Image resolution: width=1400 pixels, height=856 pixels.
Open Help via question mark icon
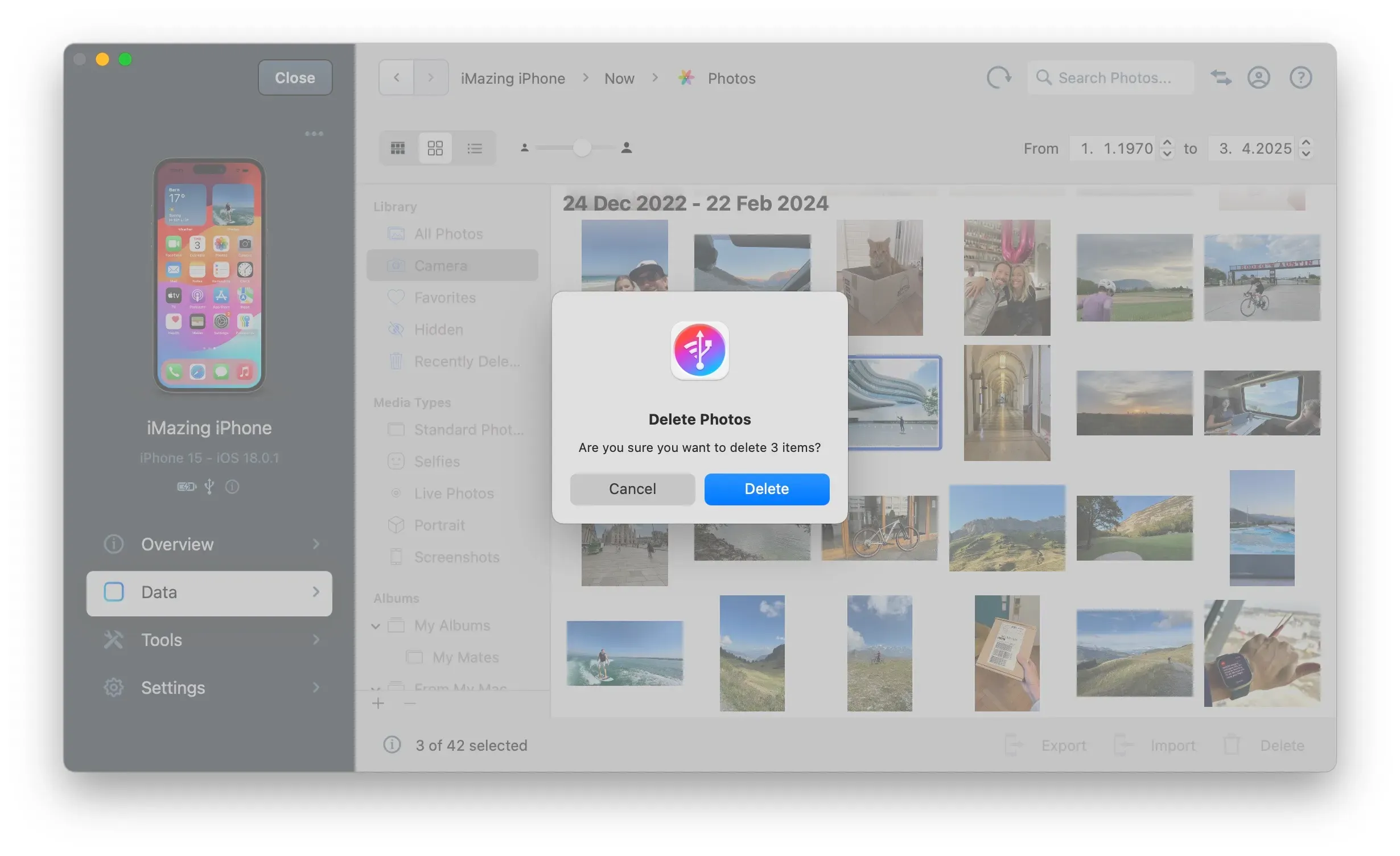click(1301, 77)
